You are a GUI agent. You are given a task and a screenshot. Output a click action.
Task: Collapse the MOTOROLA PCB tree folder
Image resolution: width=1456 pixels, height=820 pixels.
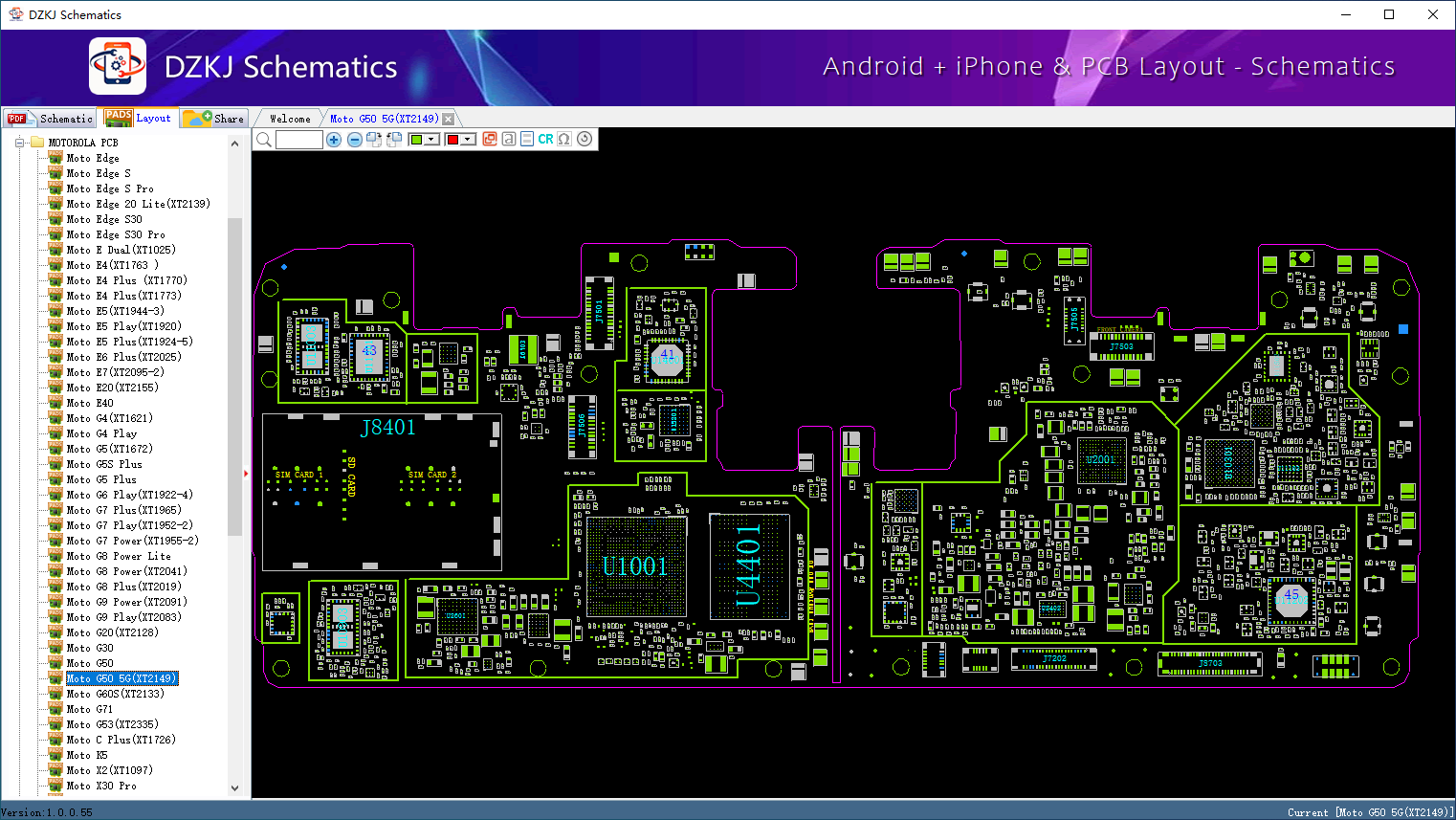18,143
